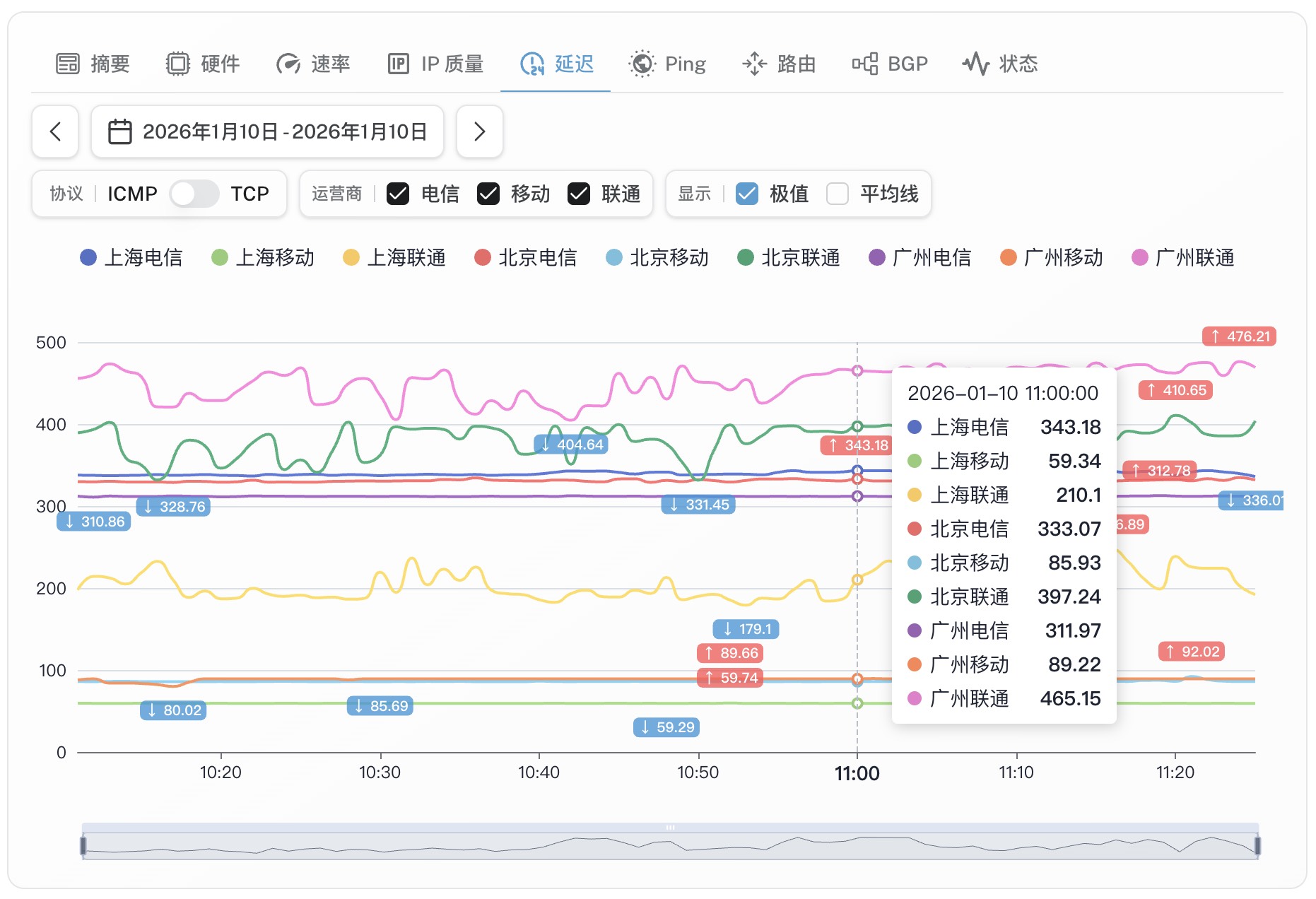Uncheck the 移动 carrier checkbox
Image resolution: width=1316 pixels, height=899 pixels.
(488, 194)
